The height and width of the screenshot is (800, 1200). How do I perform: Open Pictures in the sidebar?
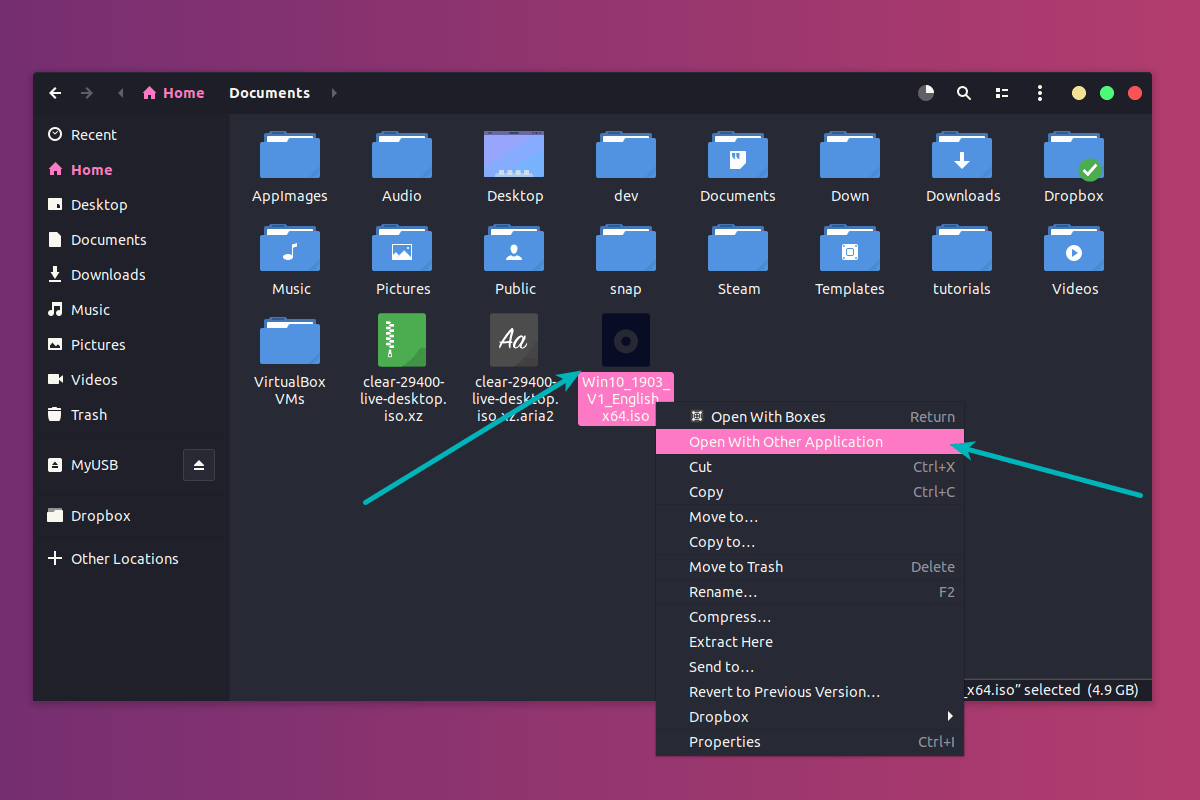point(130,345)
